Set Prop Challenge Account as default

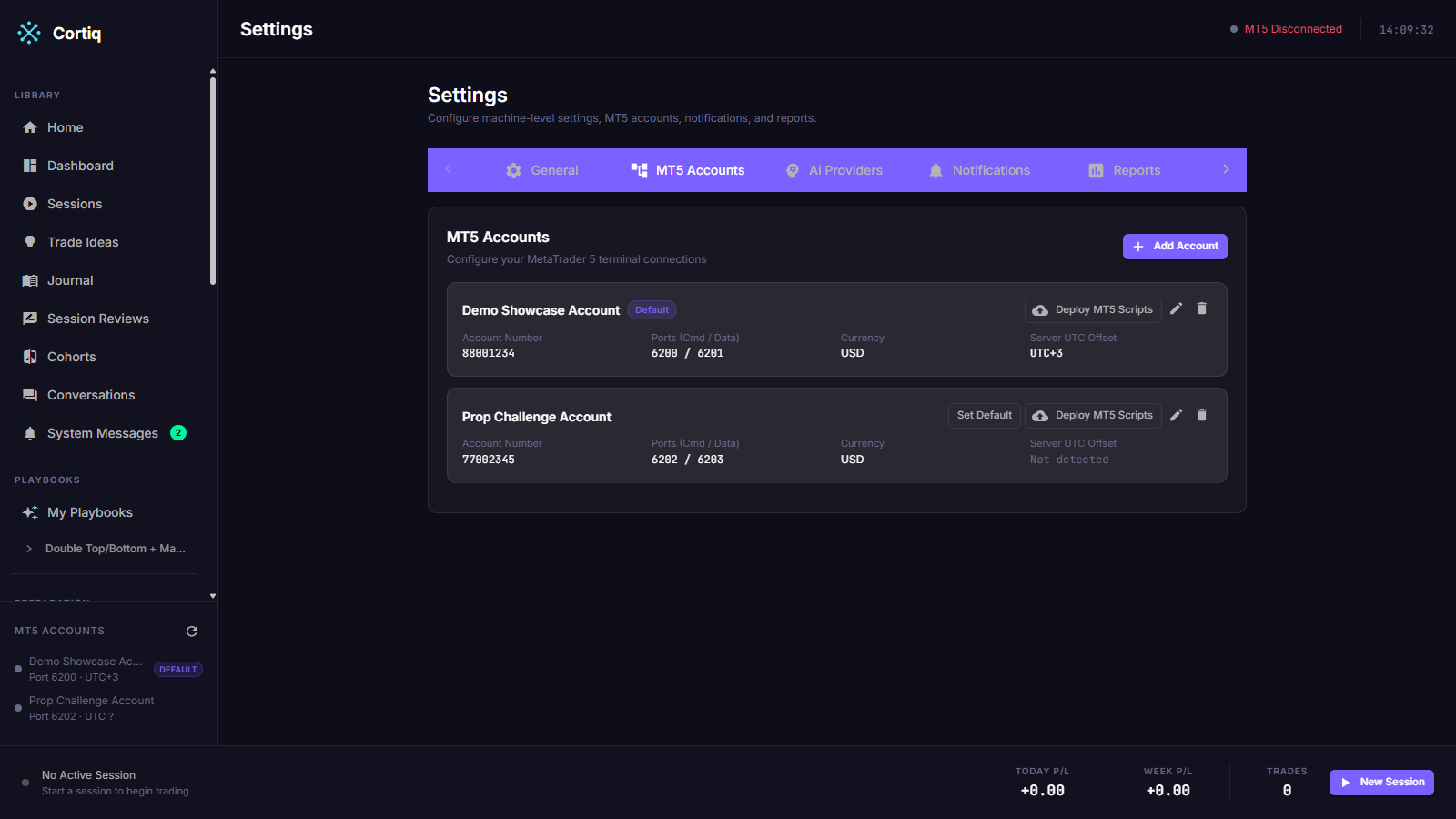coord(985,416)
